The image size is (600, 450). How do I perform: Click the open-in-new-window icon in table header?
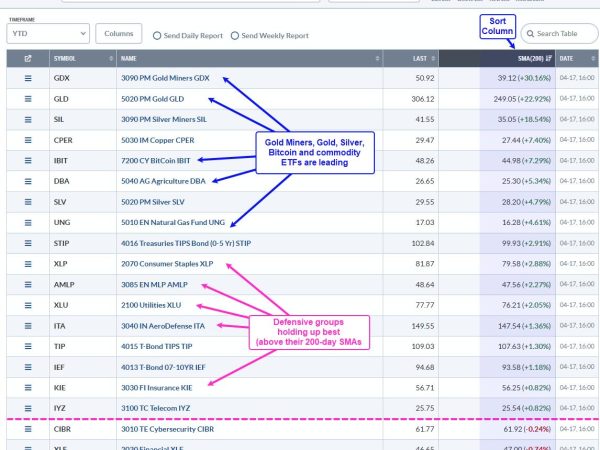(x=28, y=59)
